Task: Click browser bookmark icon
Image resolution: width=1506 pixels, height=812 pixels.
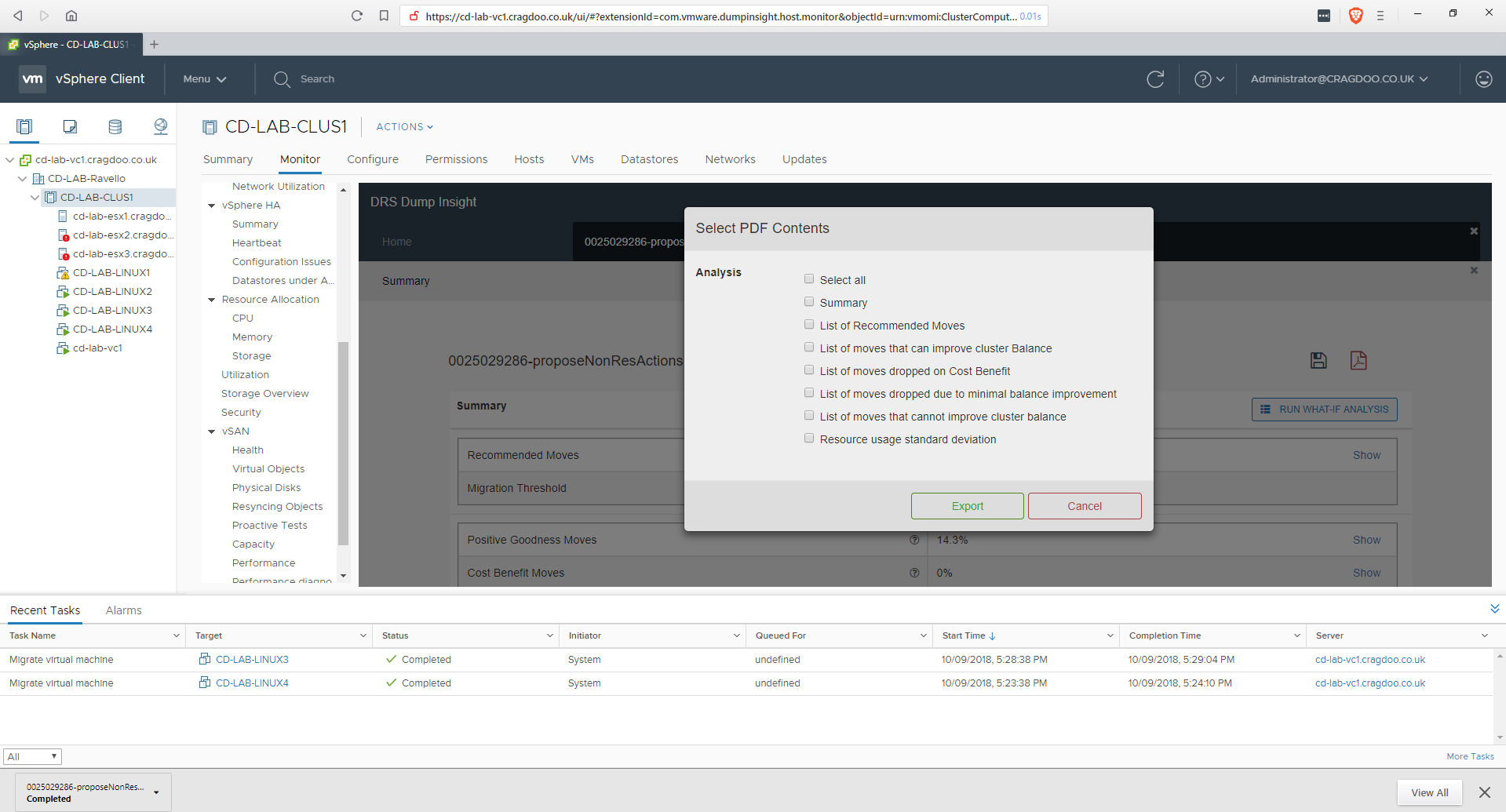Action: click(x=384, y=16)
